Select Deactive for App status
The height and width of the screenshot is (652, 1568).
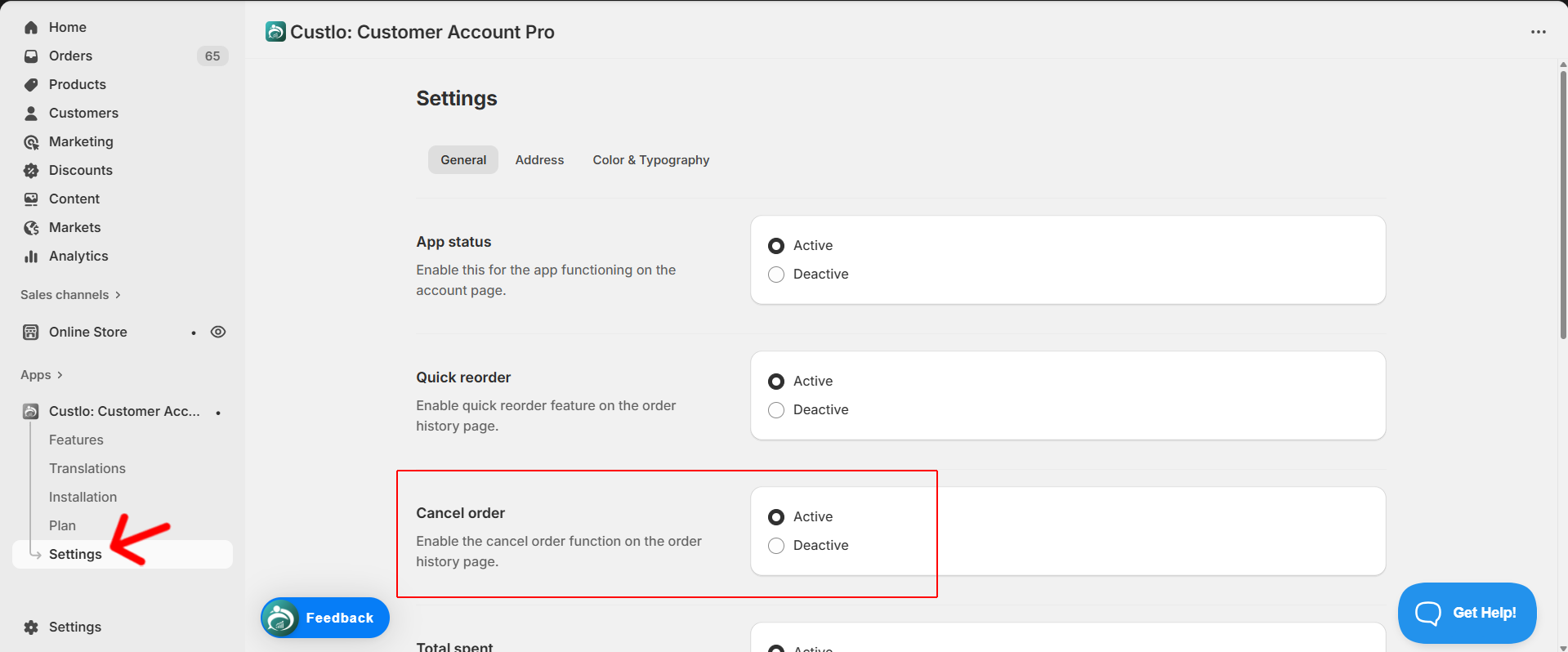click(776, 275)
